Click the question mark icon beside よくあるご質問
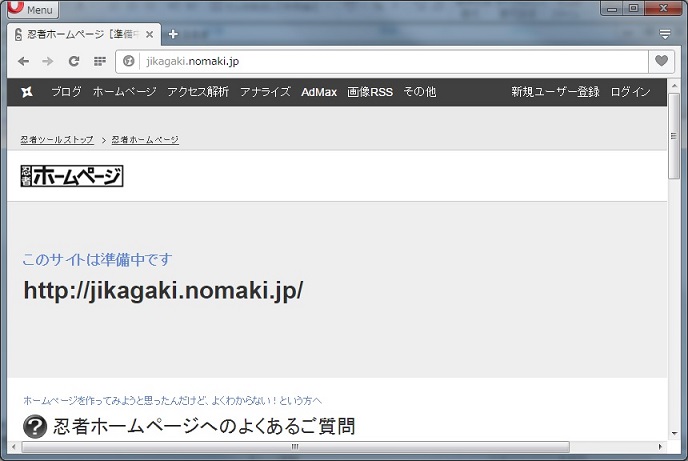Screen dimensions: 688x461 [x=35, y=426]
